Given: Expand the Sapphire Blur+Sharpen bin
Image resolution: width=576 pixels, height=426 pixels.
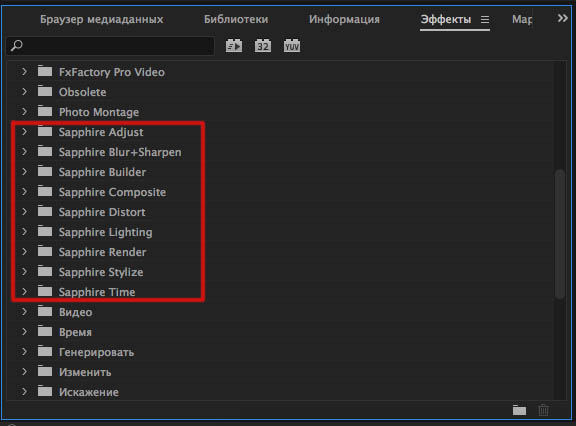Looking at the screenshot, I should 24,151.
